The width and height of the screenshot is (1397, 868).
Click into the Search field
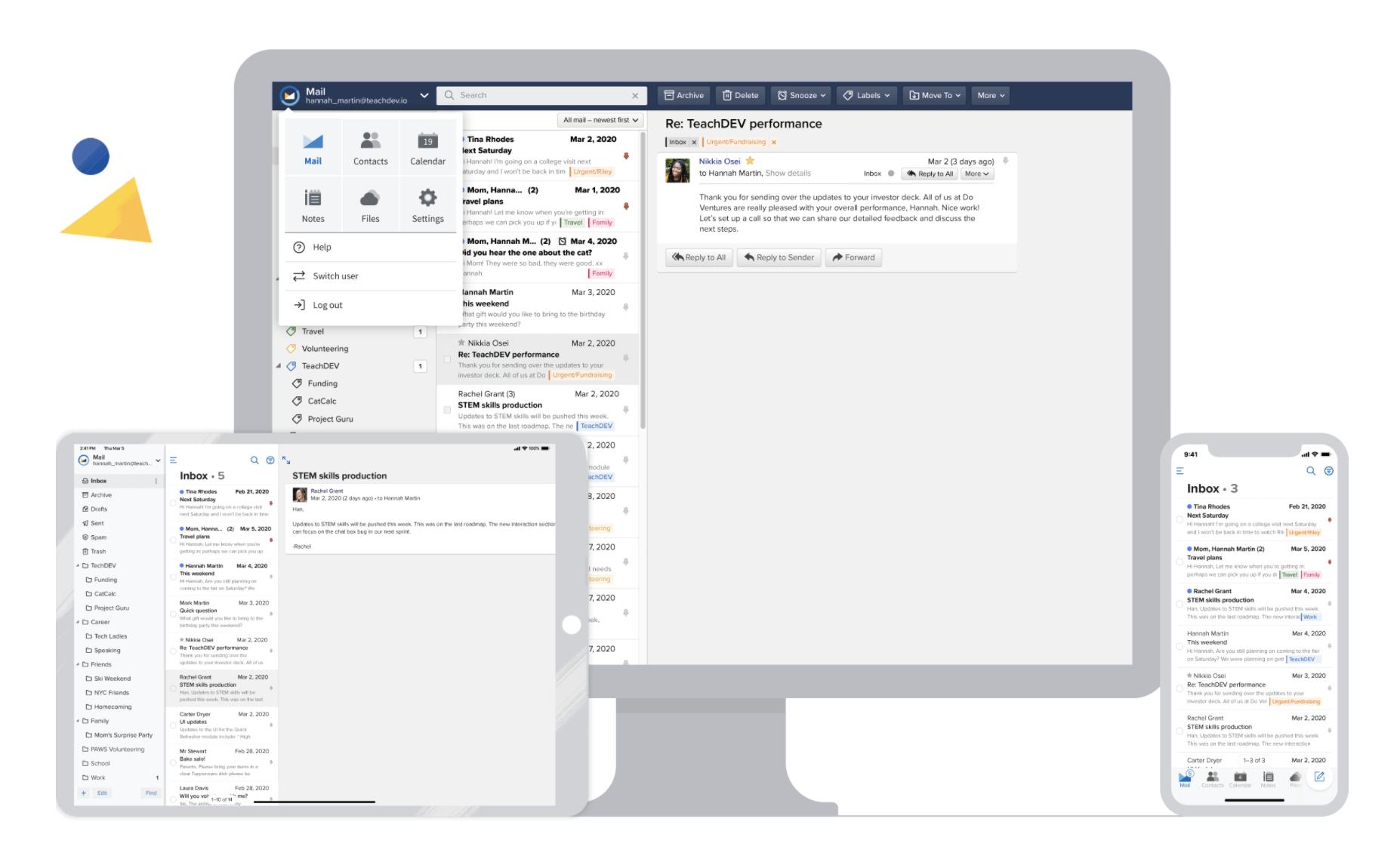541,95
